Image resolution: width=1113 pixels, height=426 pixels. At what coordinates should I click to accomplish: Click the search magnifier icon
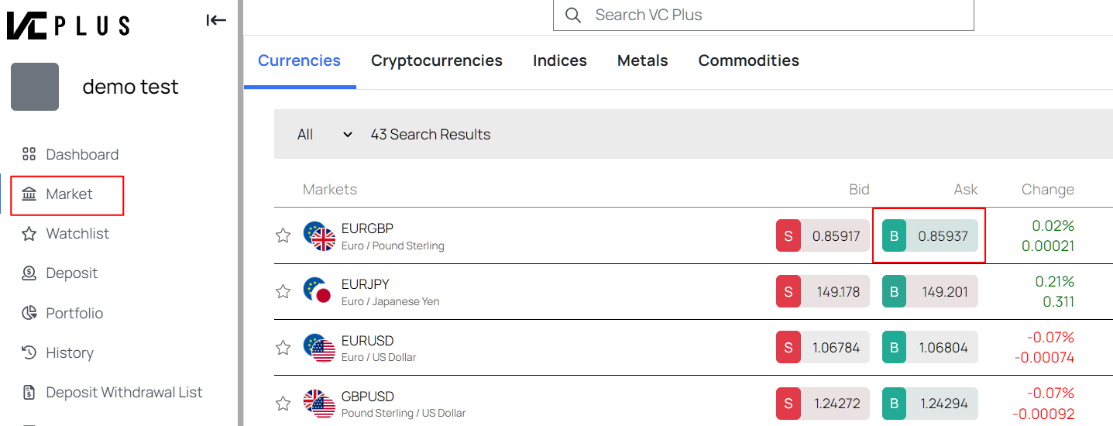pos(573,15)
